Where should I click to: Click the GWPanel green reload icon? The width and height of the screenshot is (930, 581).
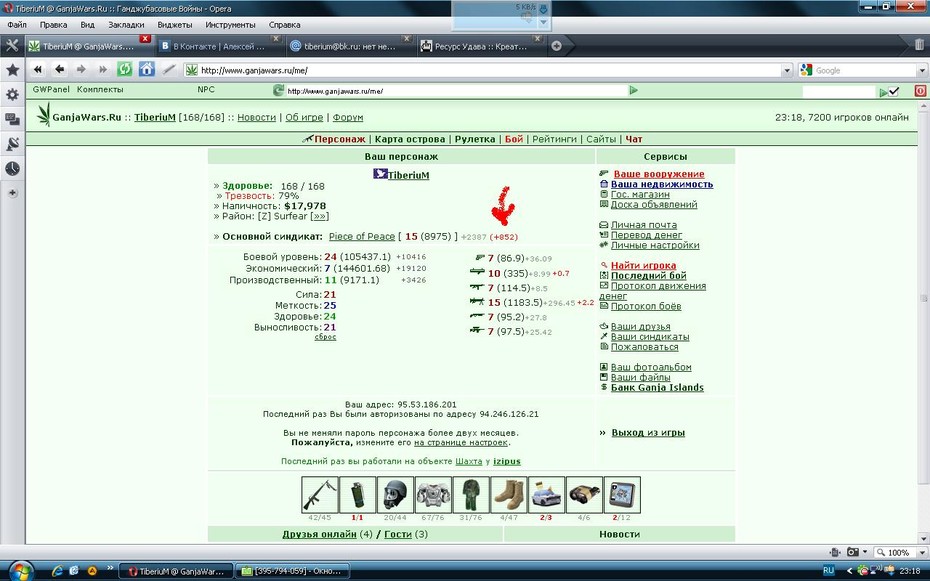coord(278,90)
